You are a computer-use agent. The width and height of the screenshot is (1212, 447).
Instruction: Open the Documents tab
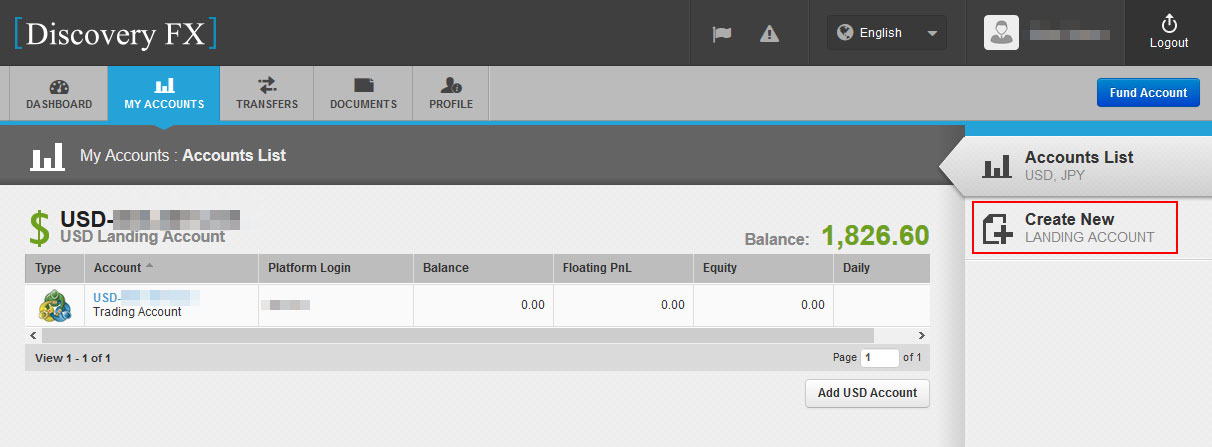(x=363, y=94)
